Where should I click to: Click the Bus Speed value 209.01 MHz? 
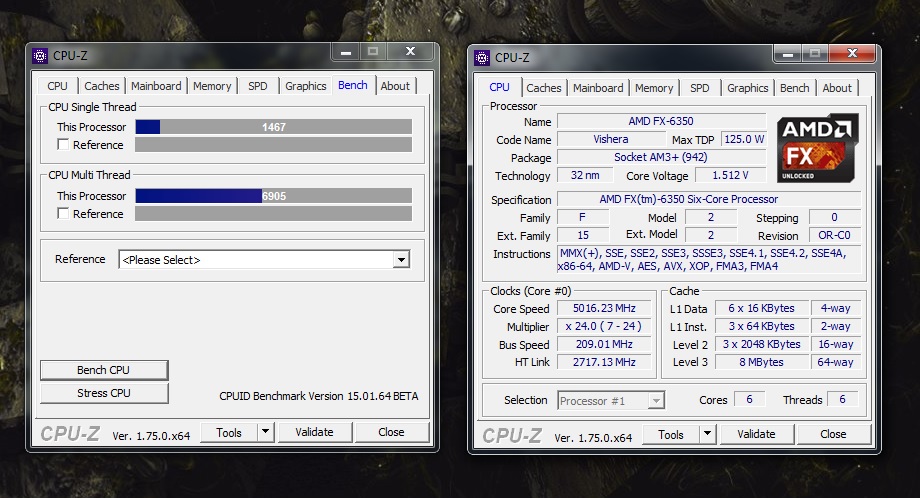click(x=604, y=344)
